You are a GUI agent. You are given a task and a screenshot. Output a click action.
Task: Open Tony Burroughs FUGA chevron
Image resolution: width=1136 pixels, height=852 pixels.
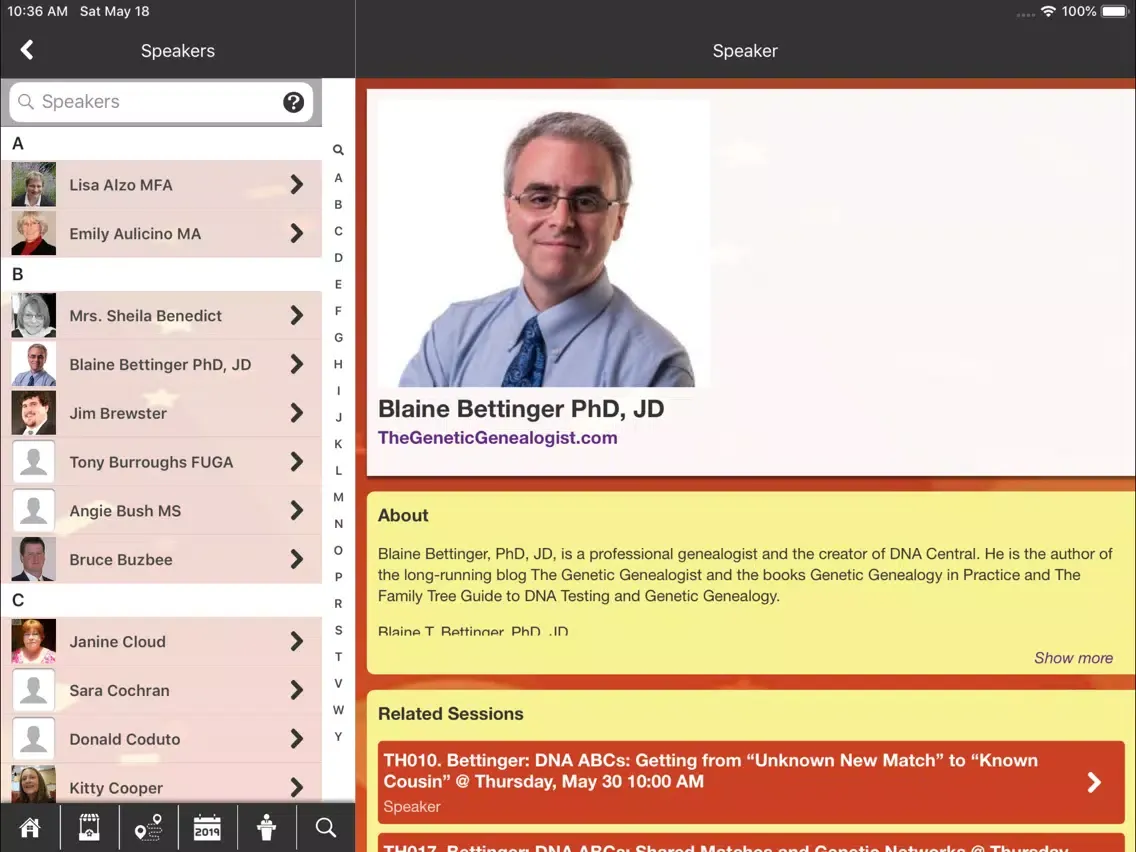(296, 462)
